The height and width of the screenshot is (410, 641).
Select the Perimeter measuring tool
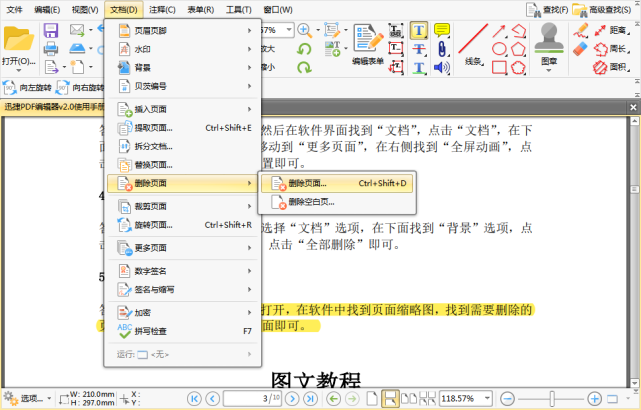click(611, 49)
